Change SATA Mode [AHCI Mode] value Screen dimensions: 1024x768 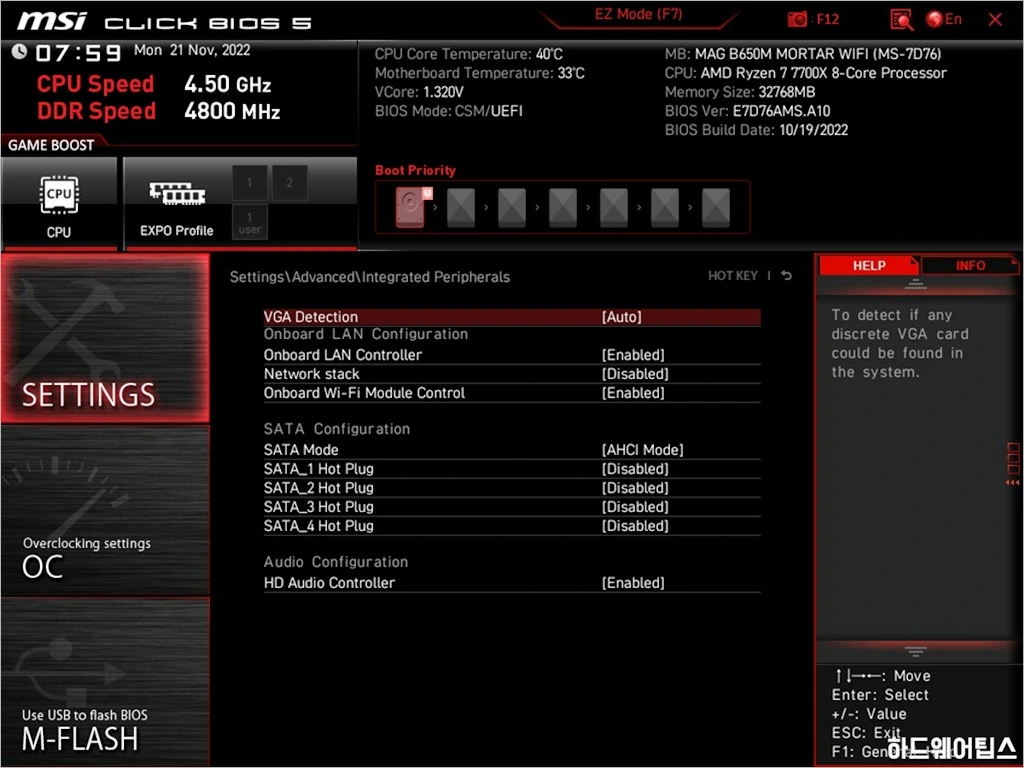click(642, 449)
